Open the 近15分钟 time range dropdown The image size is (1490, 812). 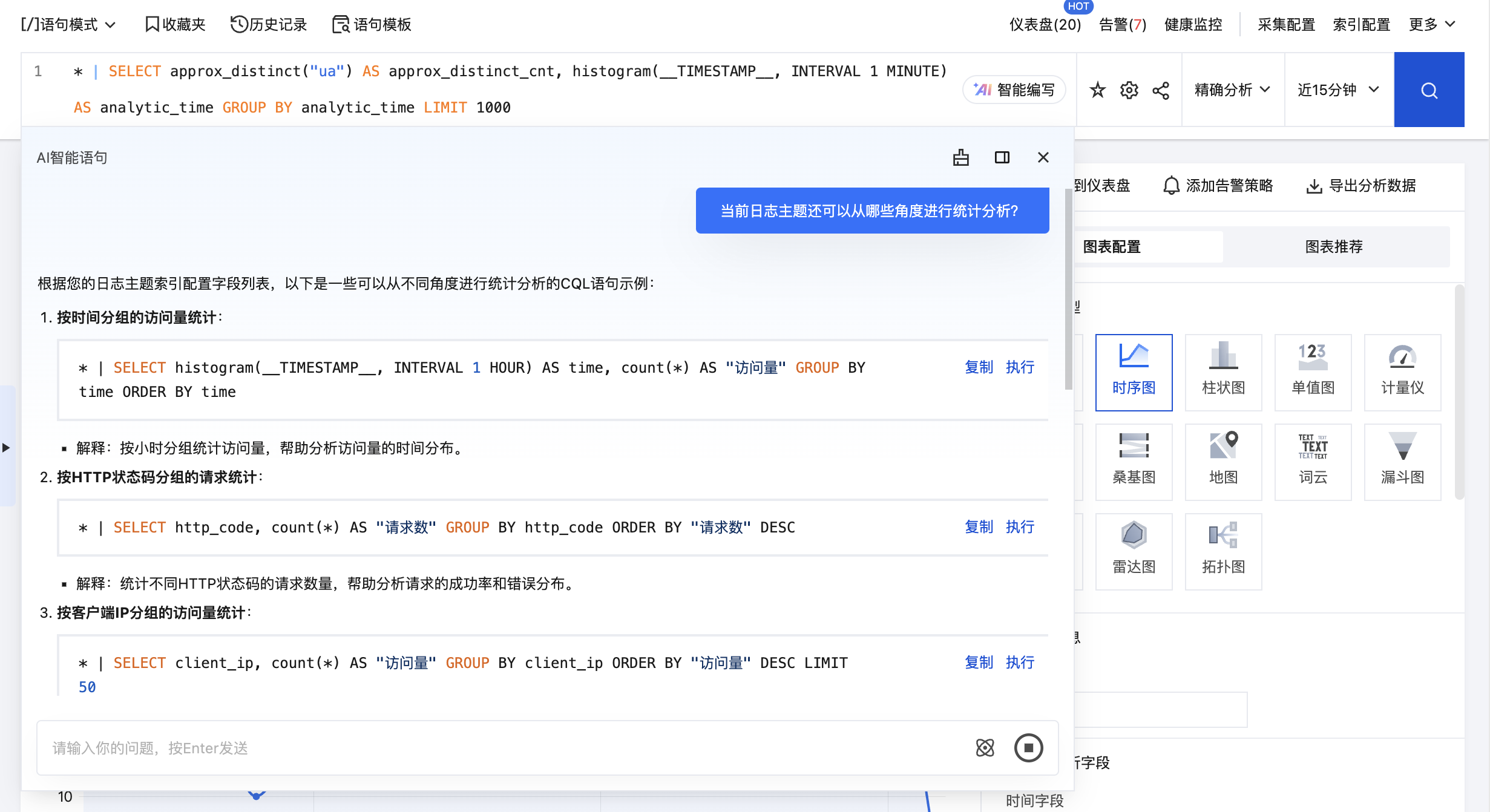tap(1338, 90)
